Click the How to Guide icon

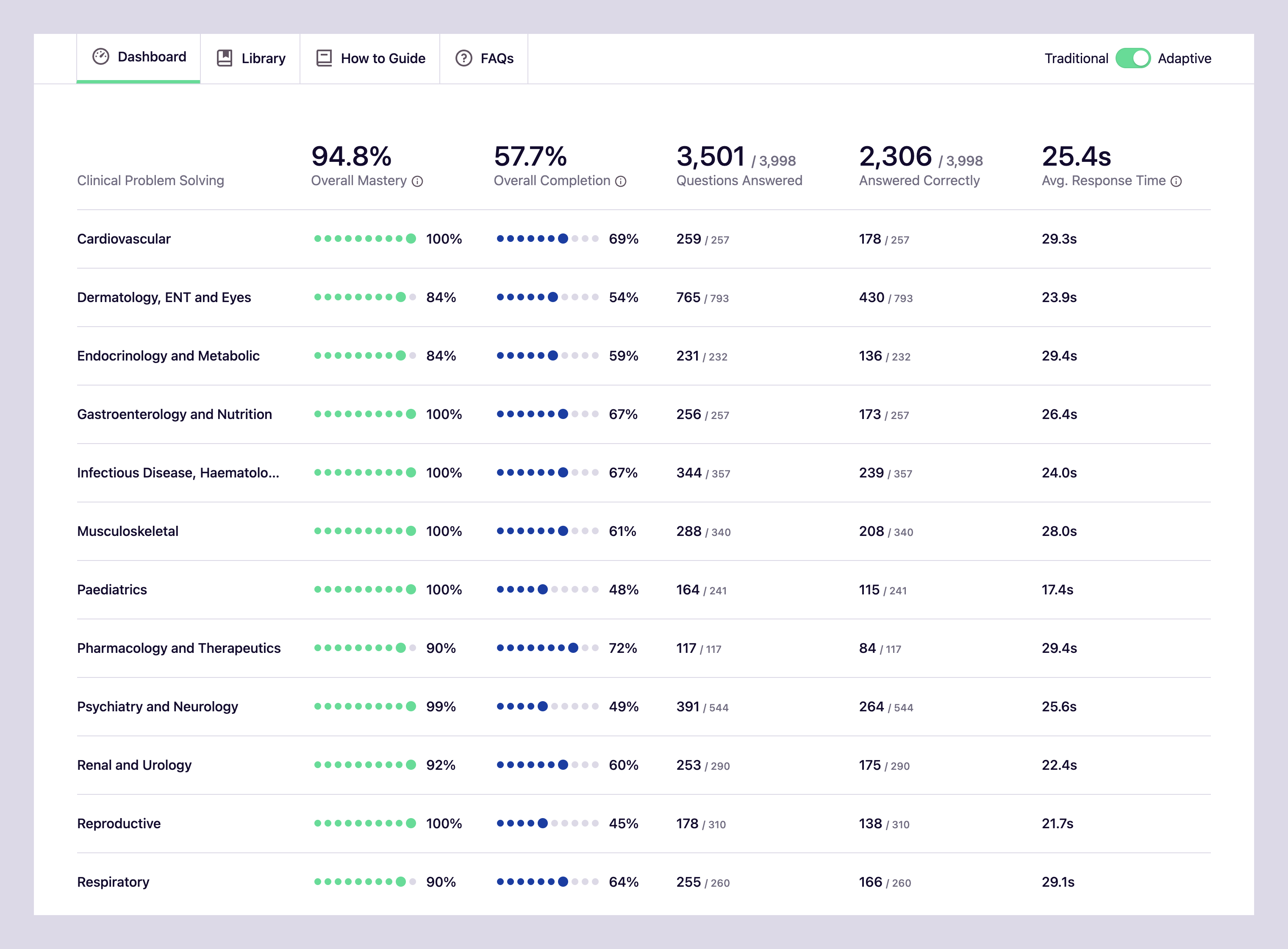coord(324,58)
